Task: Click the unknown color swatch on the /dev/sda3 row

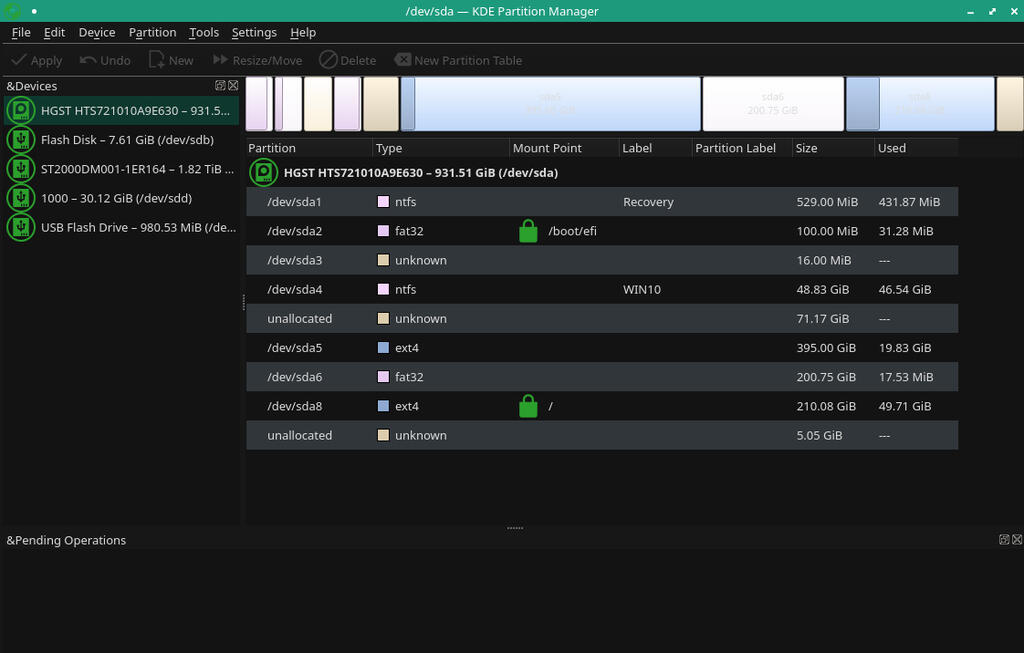Action: pos(383,260)
